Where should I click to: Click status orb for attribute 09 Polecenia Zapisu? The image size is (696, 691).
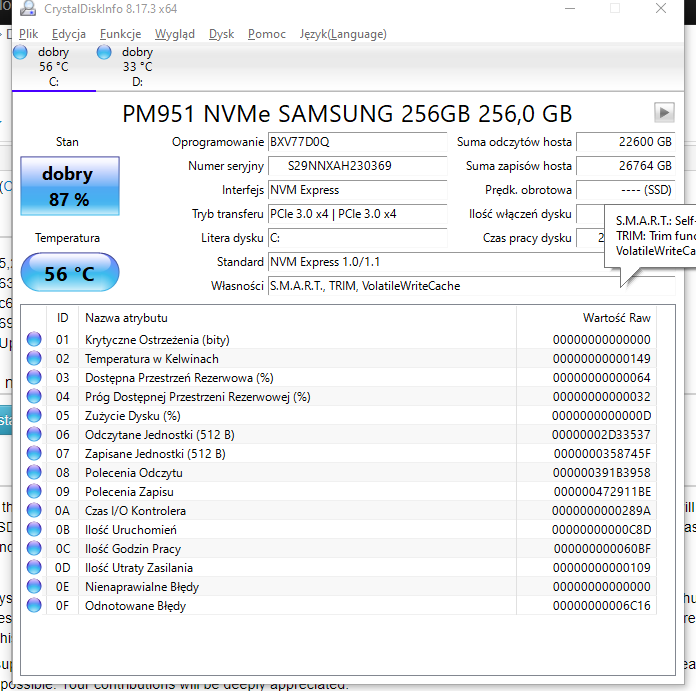click(34, 491)
